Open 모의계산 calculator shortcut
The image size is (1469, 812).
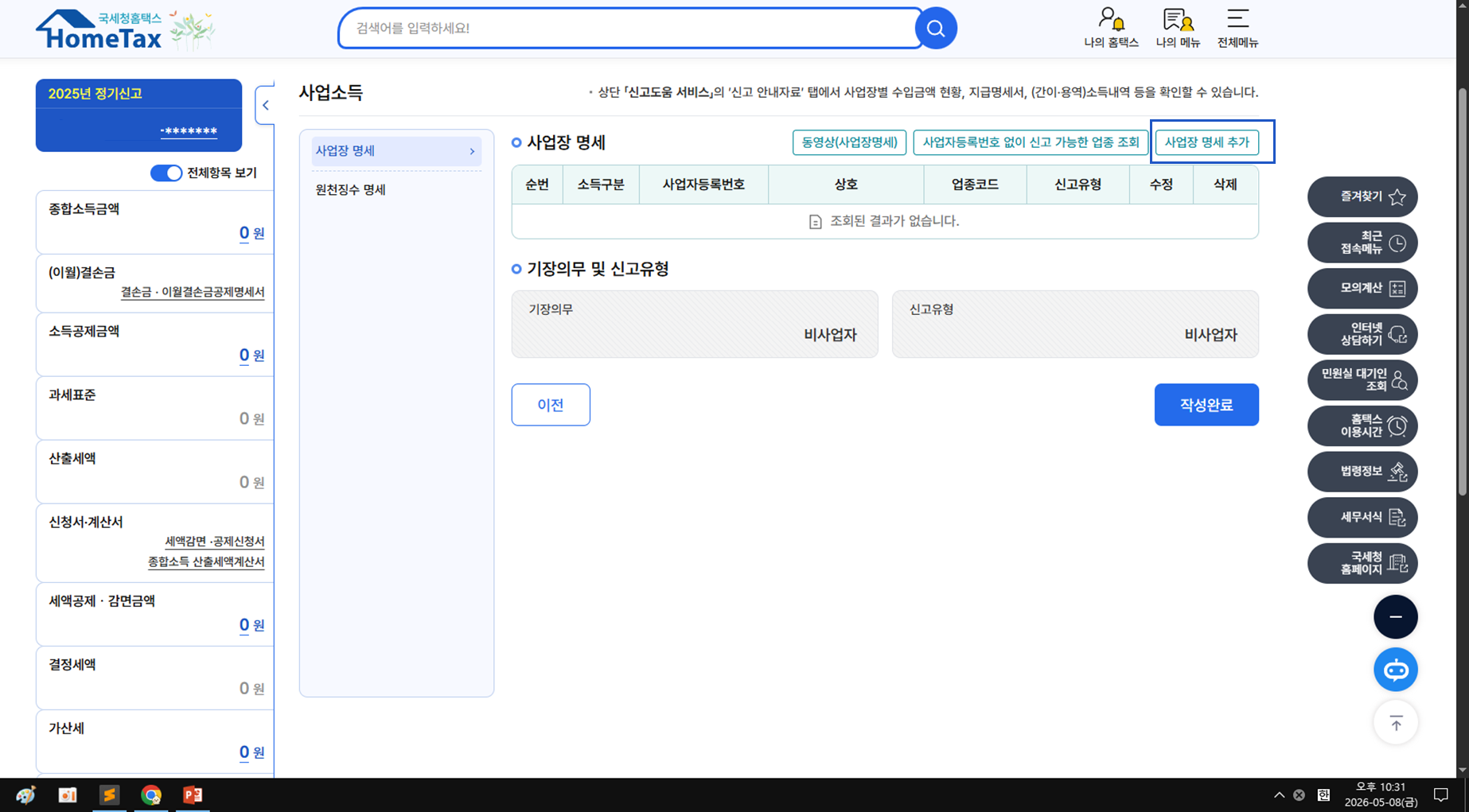(1362, 288)
